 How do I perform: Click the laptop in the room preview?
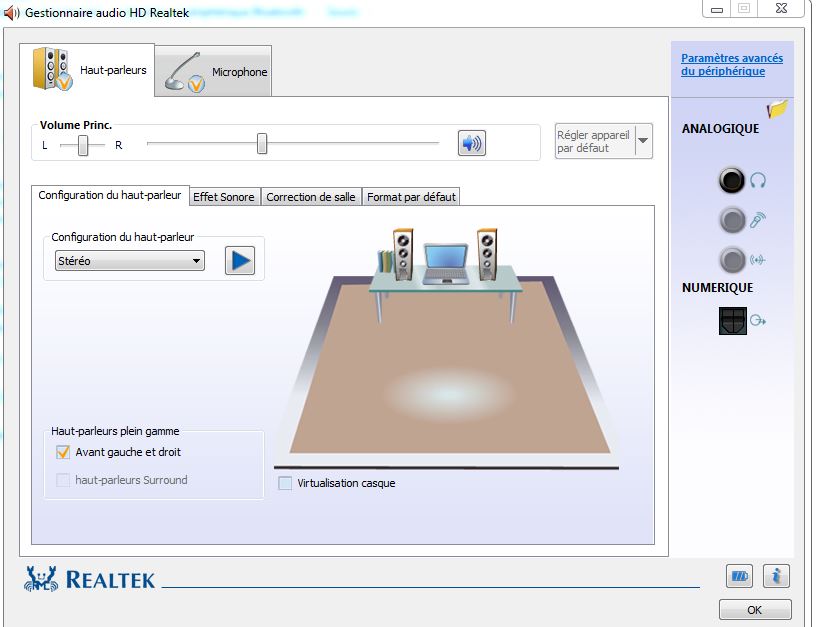pyautogui.click(x=446, y=264)
